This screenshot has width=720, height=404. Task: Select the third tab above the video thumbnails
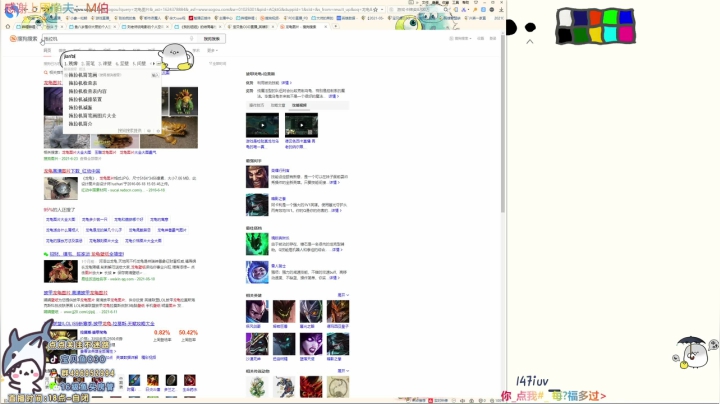click(299, 105)
